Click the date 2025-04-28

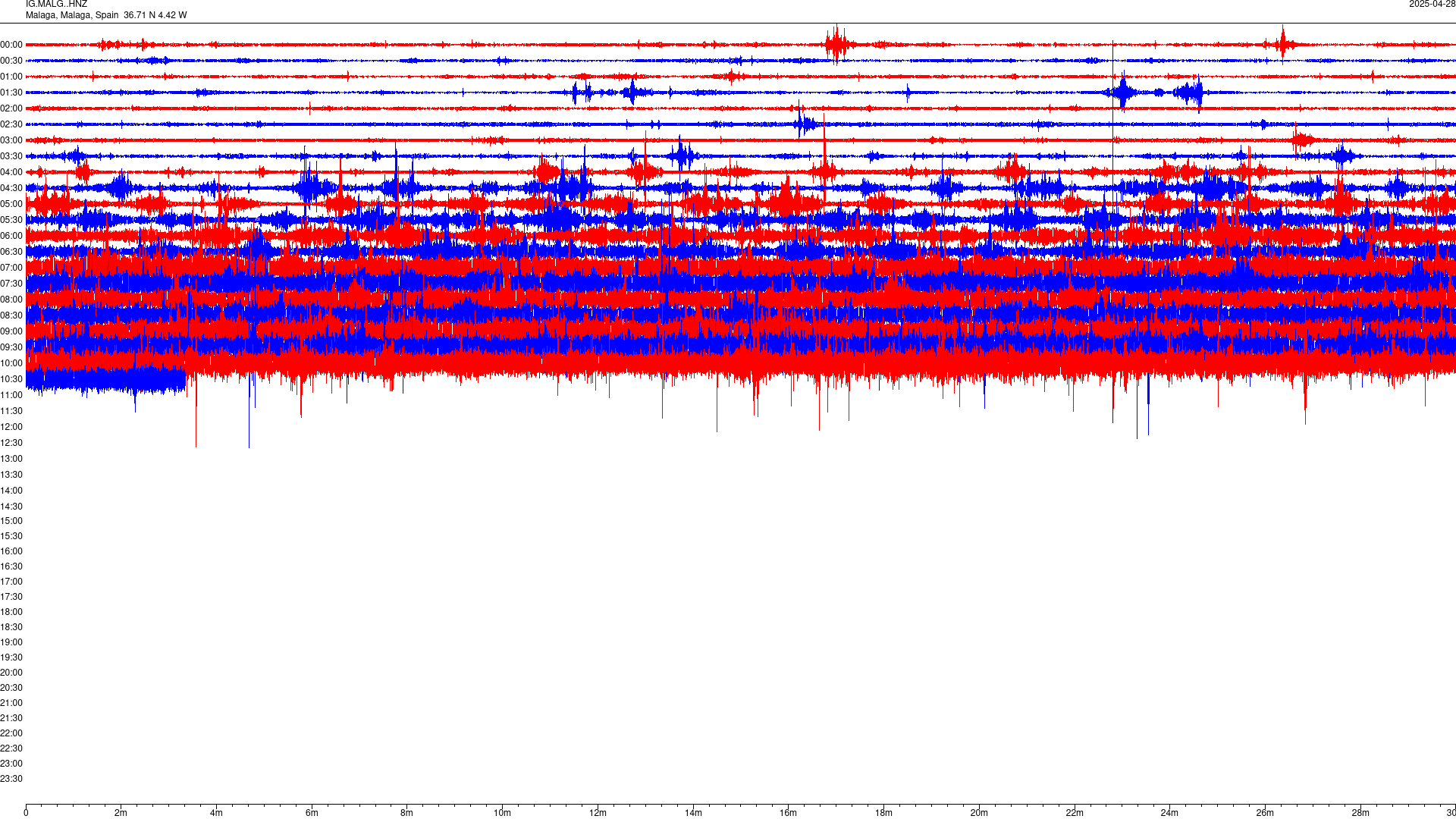pyautogui.click(x=1432, y=5)
